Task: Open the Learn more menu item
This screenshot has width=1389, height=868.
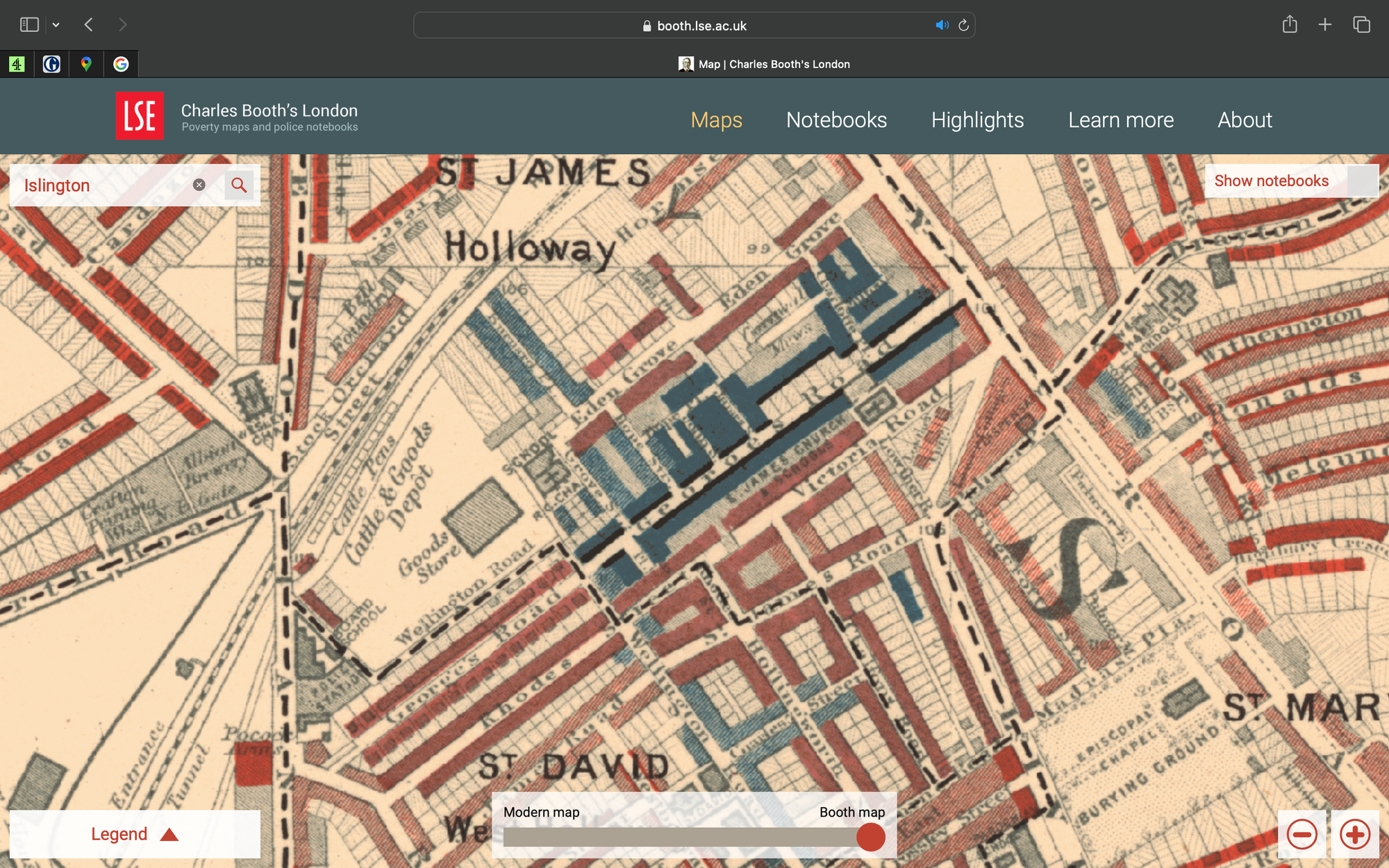Action: pos(1121,120)
